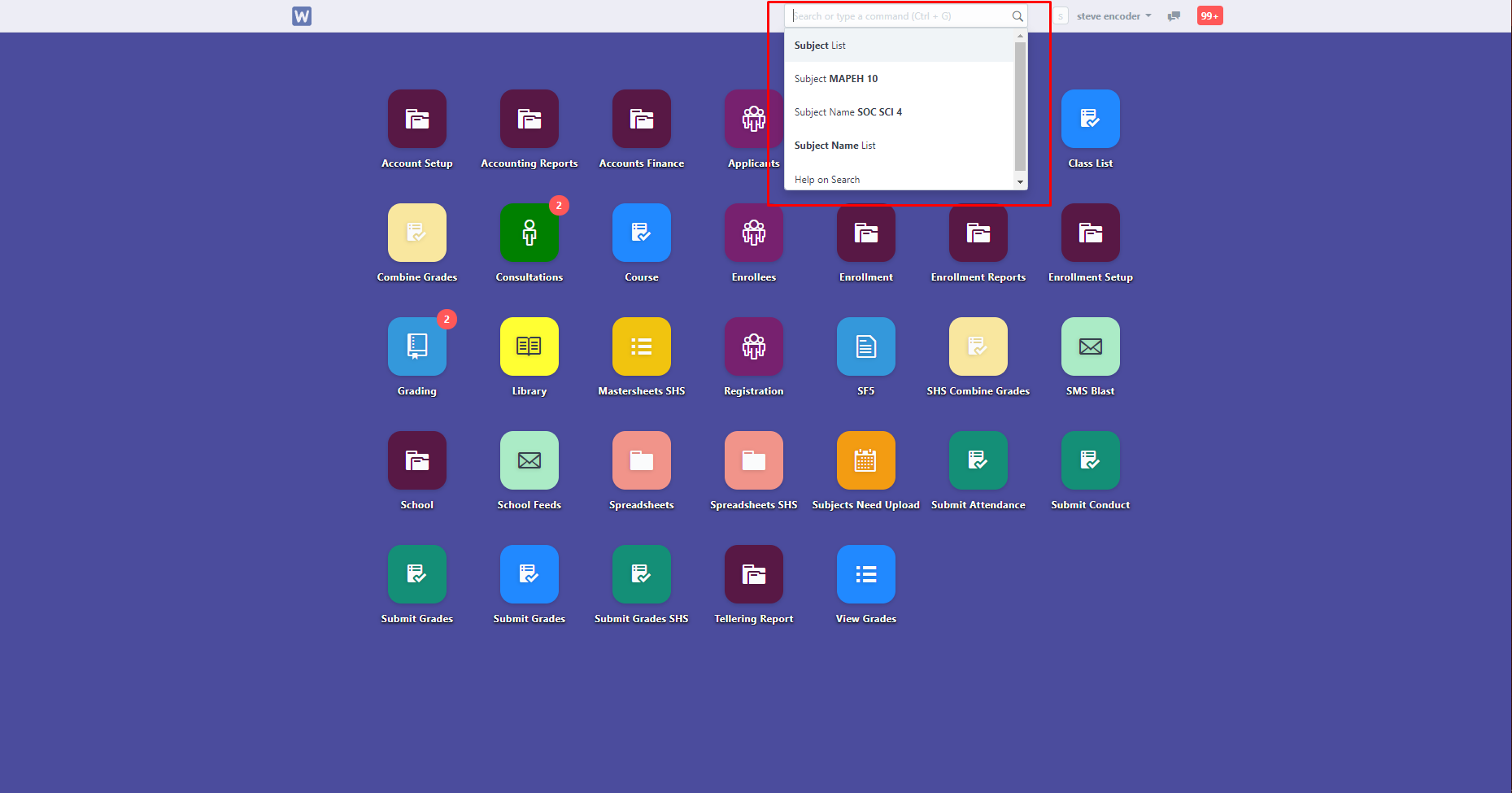Open the School Feeds module
The width and height of the screenshot is (1512, 793).
click(529, 460)
